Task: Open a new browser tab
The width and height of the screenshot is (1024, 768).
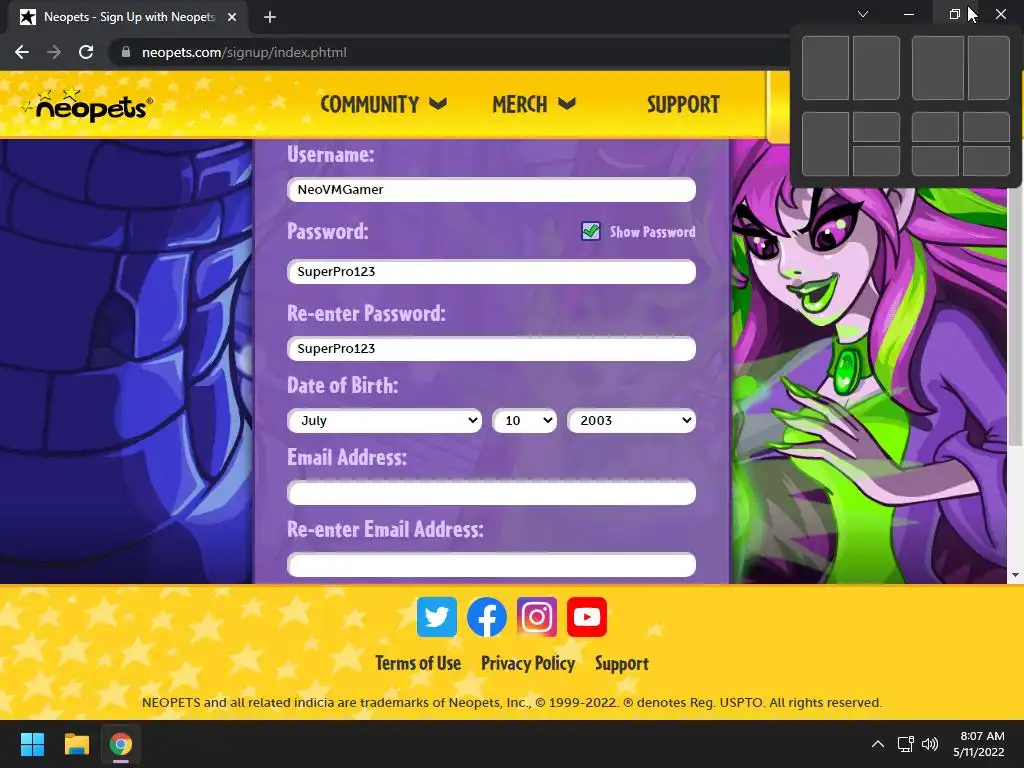Action: click(270, 17)
